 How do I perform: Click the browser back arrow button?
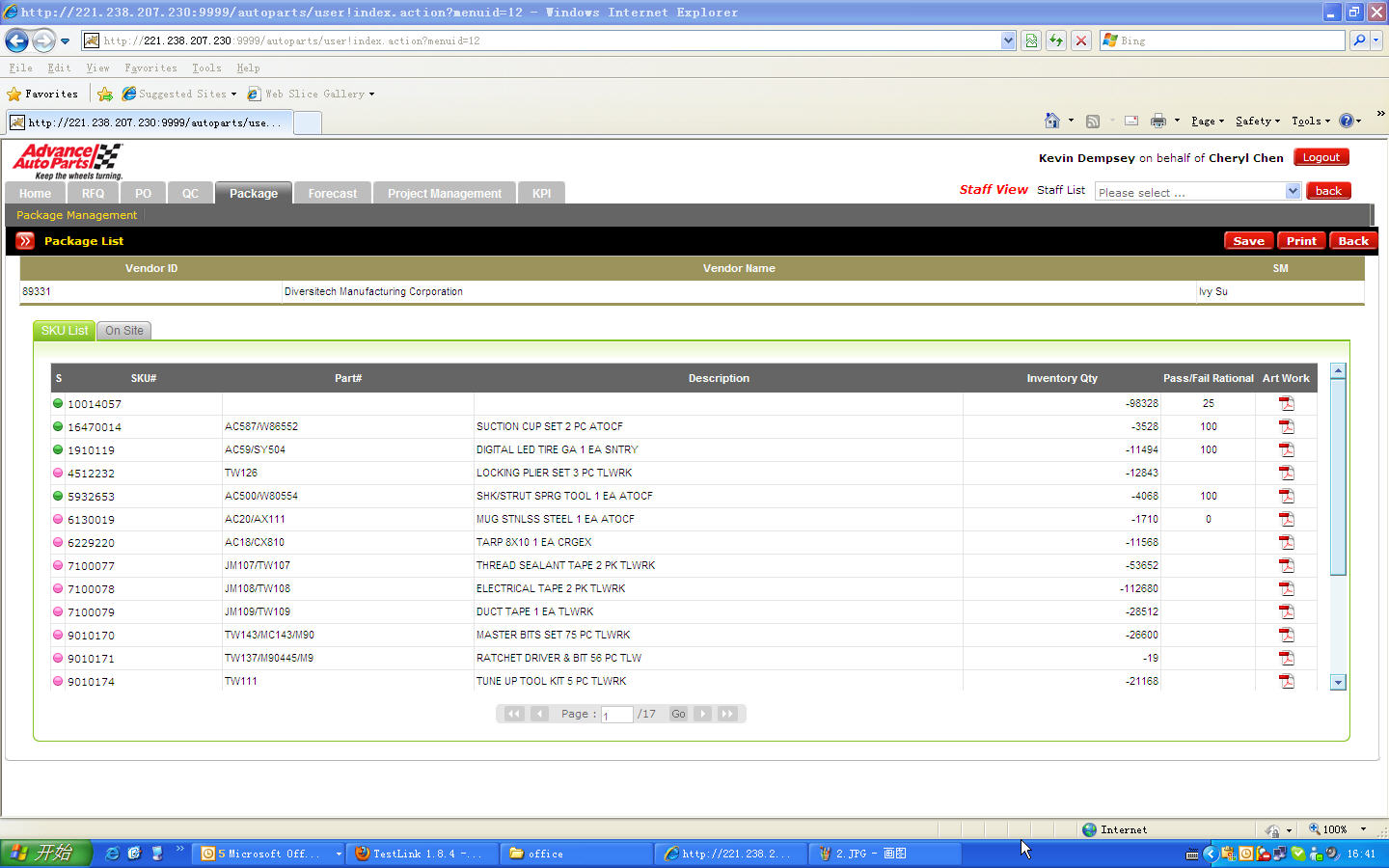pyautogui.click(x=17, y=41)
